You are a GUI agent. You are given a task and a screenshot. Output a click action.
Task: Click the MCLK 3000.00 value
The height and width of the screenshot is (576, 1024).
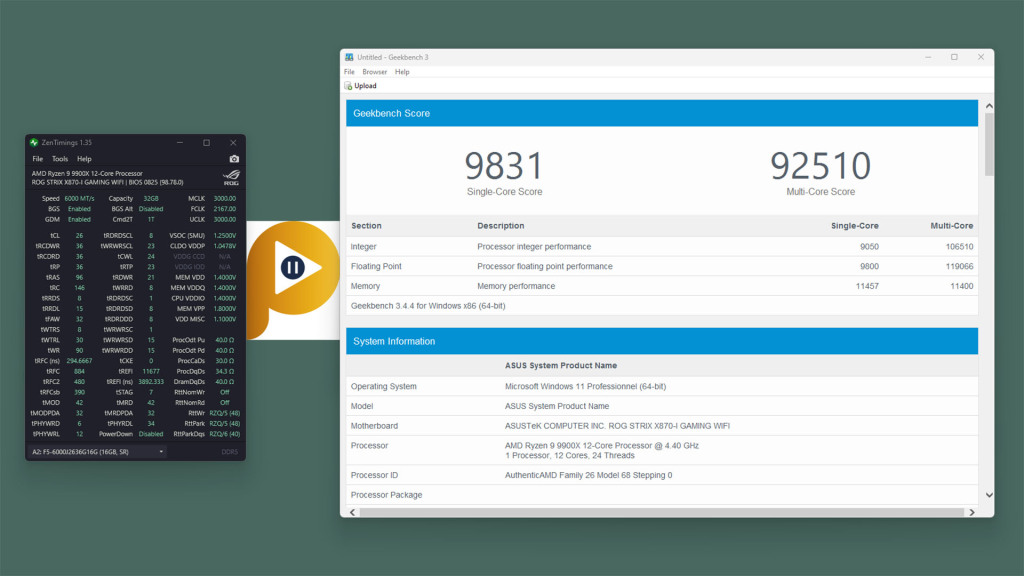coord(225,199)
